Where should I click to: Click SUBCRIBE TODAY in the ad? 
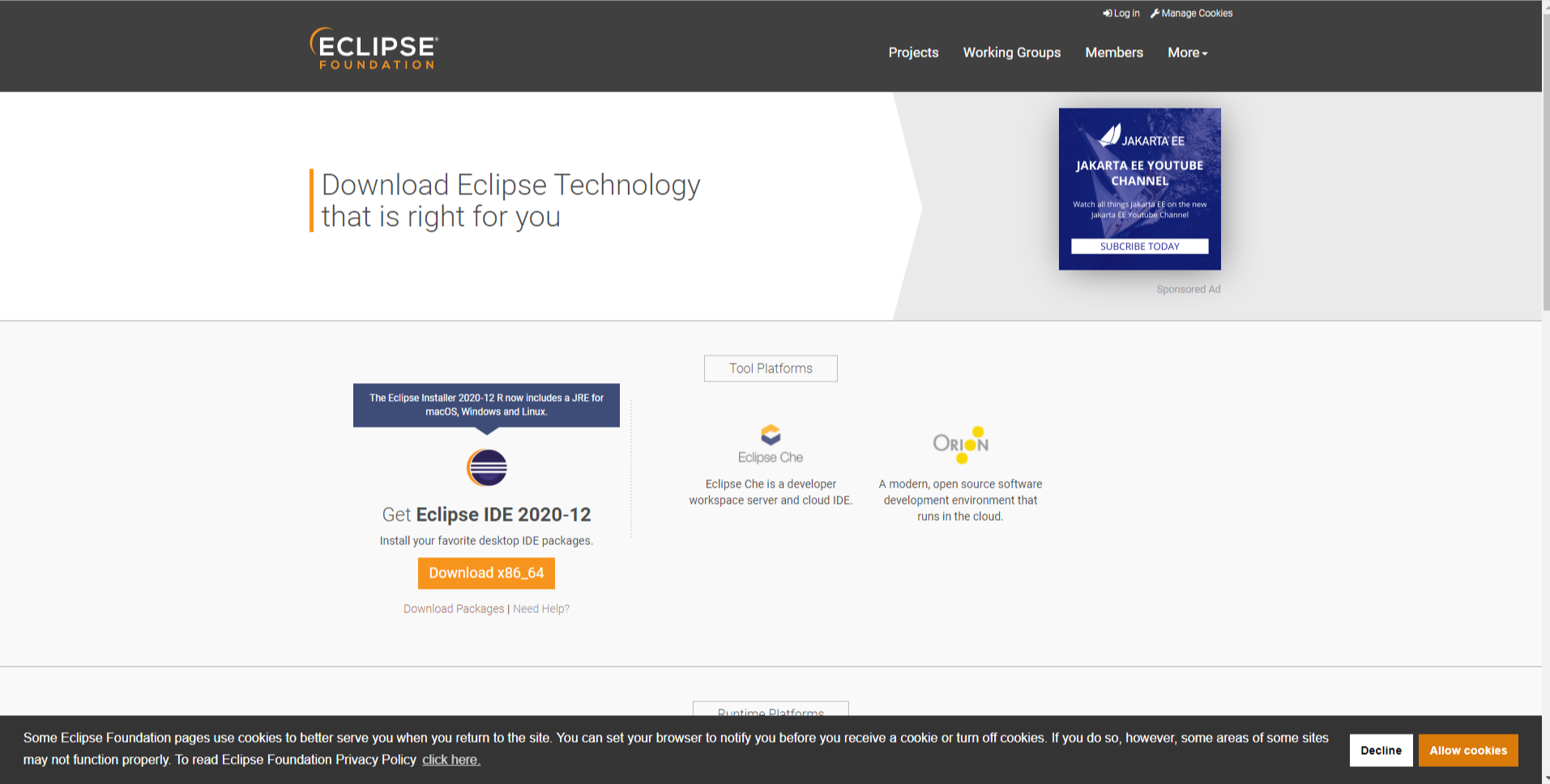tap(1140, 246)
